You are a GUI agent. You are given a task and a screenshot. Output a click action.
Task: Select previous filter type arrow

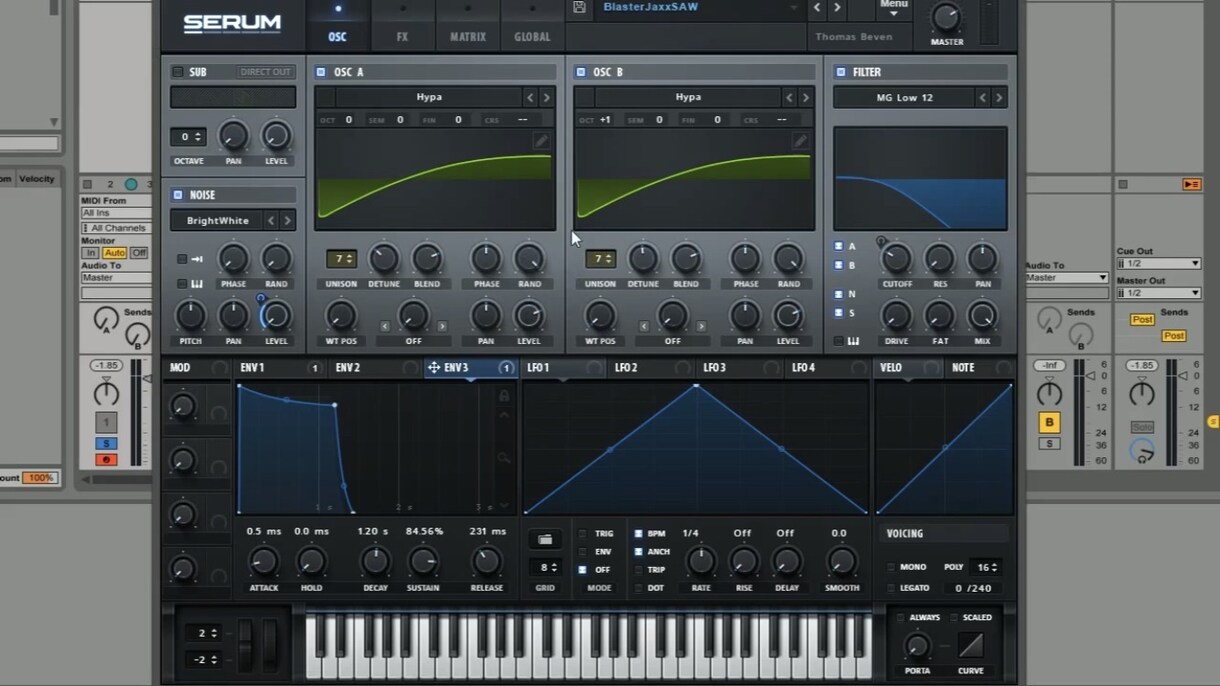982,97
